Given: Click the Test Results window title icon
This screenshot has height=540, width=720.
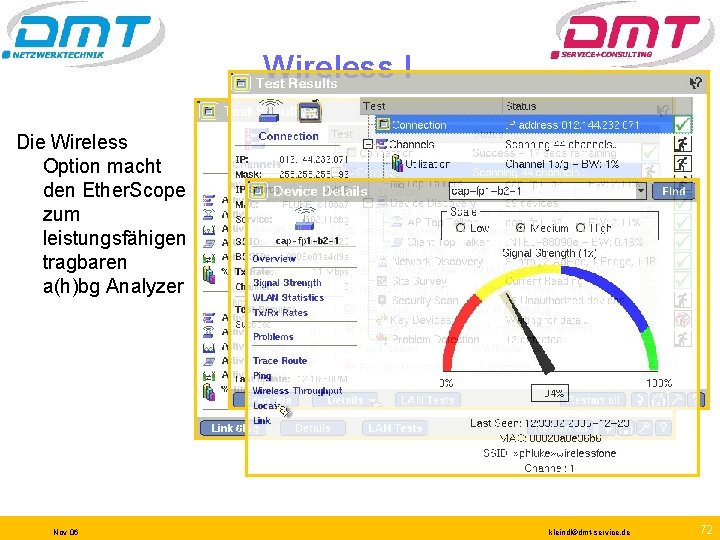Looking at the screenshot, I should 241,83.
